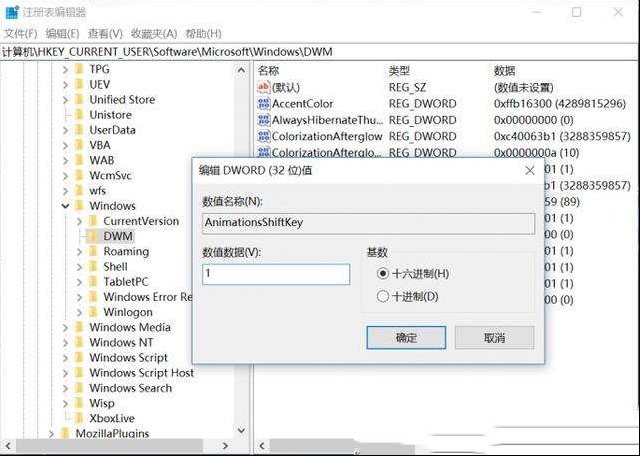Expand the Windows Media tree node
The height and width of the screenshot is (456, 640).
tap(65, 328)
